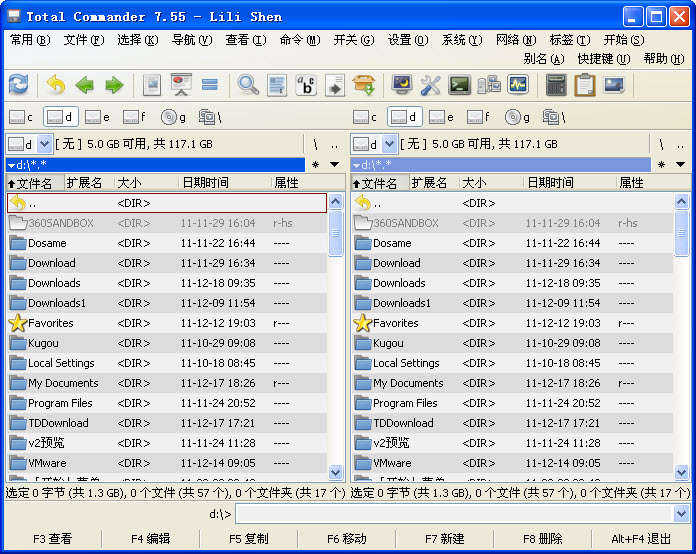Switch left panel to drive c
Screen dimensions: 696x554
22,117
